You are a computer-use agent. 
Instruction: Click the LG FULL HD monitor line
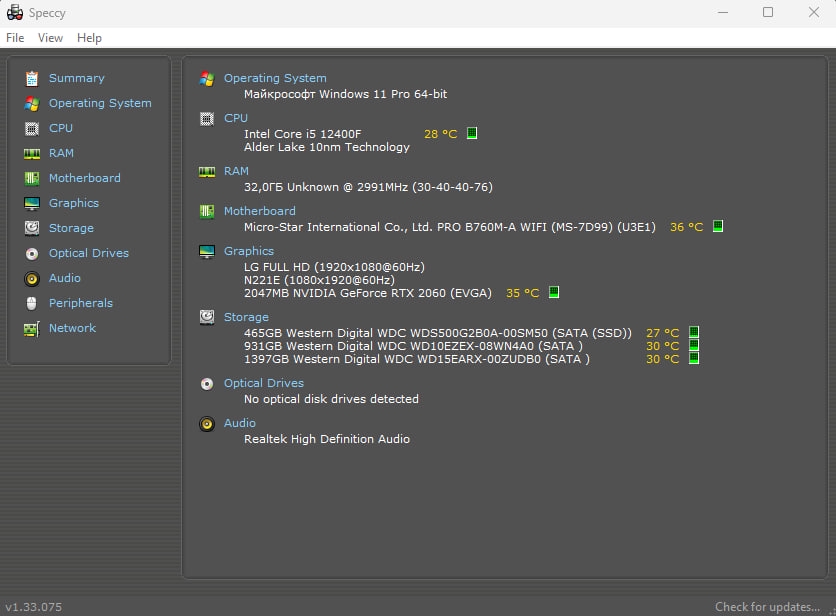[x=334, y=267]
